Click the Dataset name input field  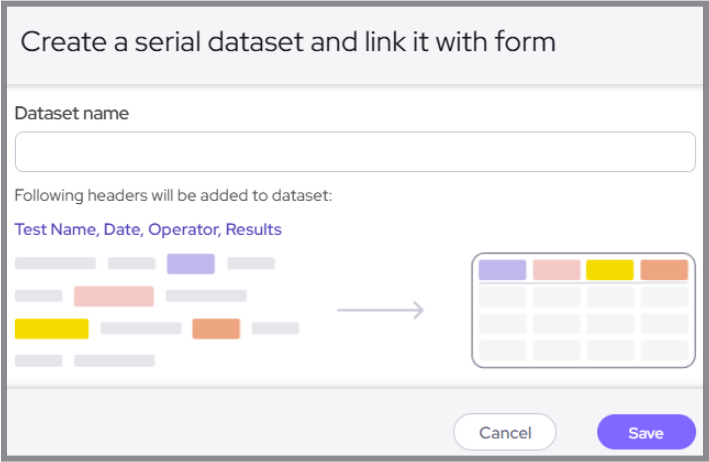[355, 152]
